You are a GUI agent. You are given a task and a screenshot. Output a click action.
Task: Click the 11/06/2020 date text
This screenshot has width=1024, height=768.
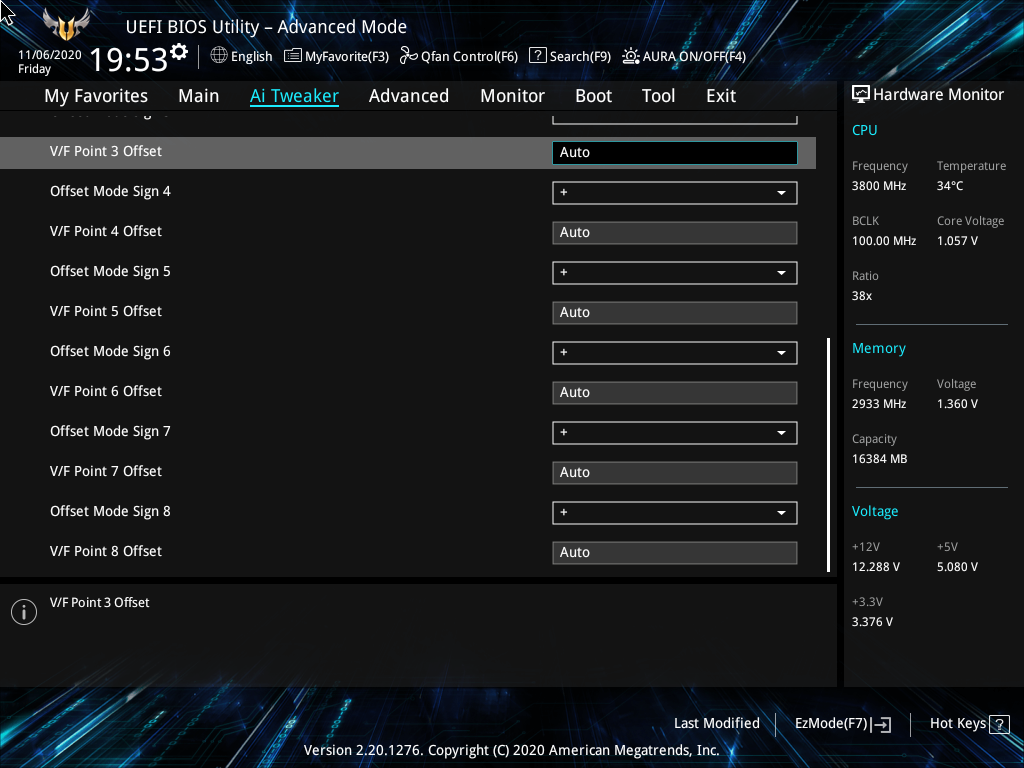tap(50, 55)
